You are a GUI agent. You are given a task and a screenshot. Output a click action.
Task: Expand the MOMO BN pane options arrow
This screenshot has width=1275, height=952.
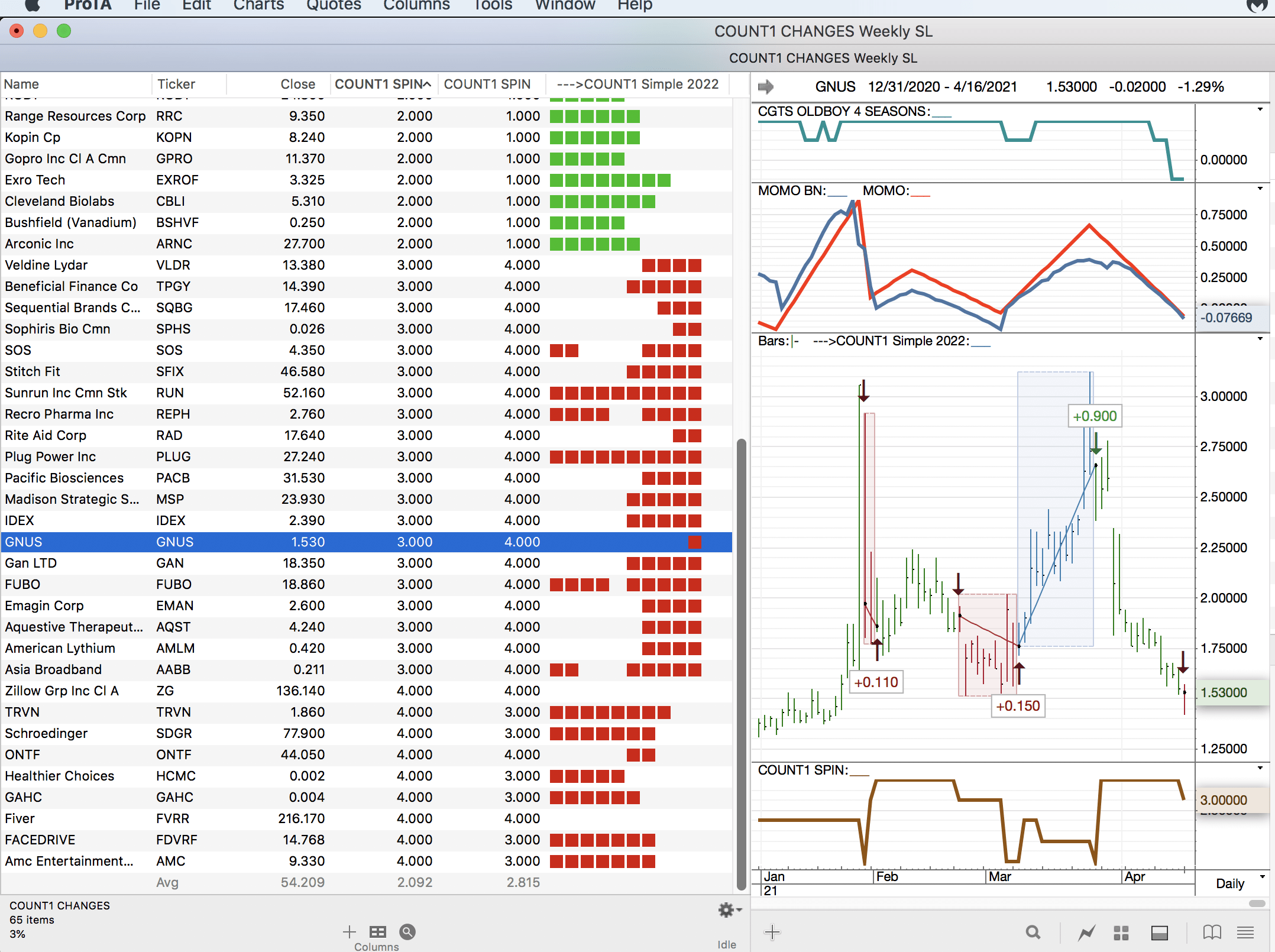(x=1260, y=189)
